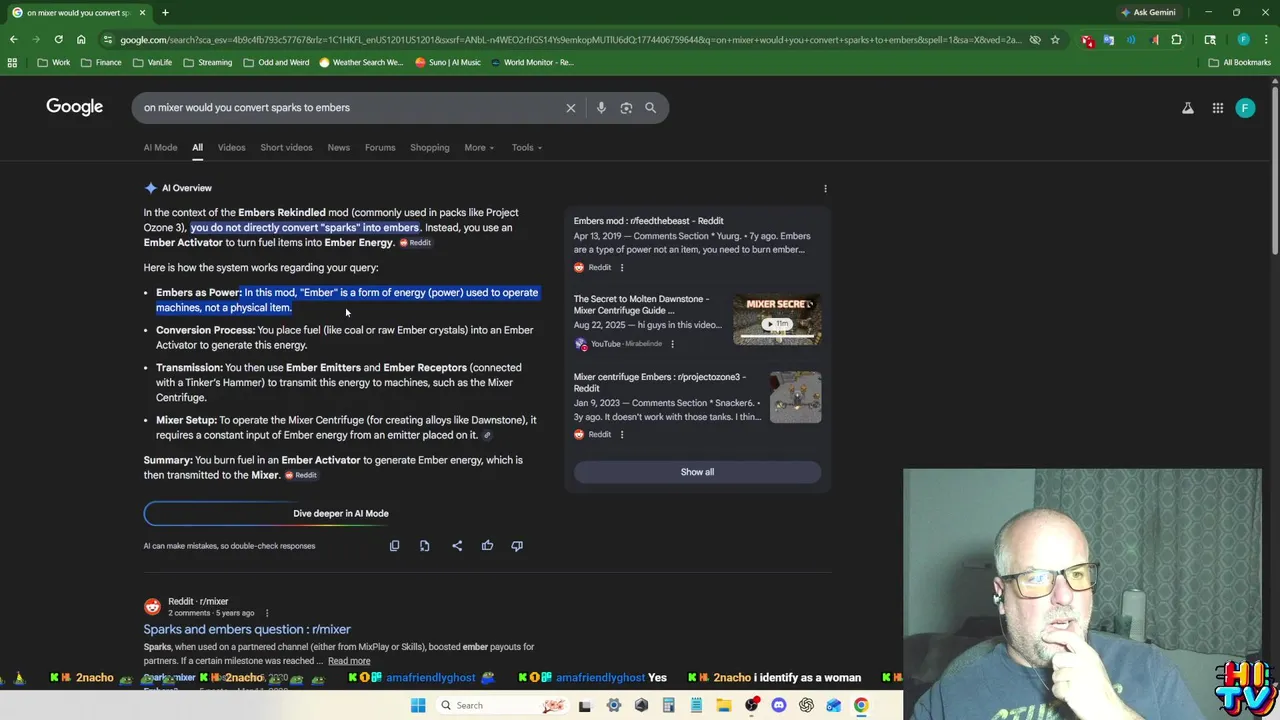
Task: Open the bookmarks bar apps grid icon
Action: [x=12, y=62]
